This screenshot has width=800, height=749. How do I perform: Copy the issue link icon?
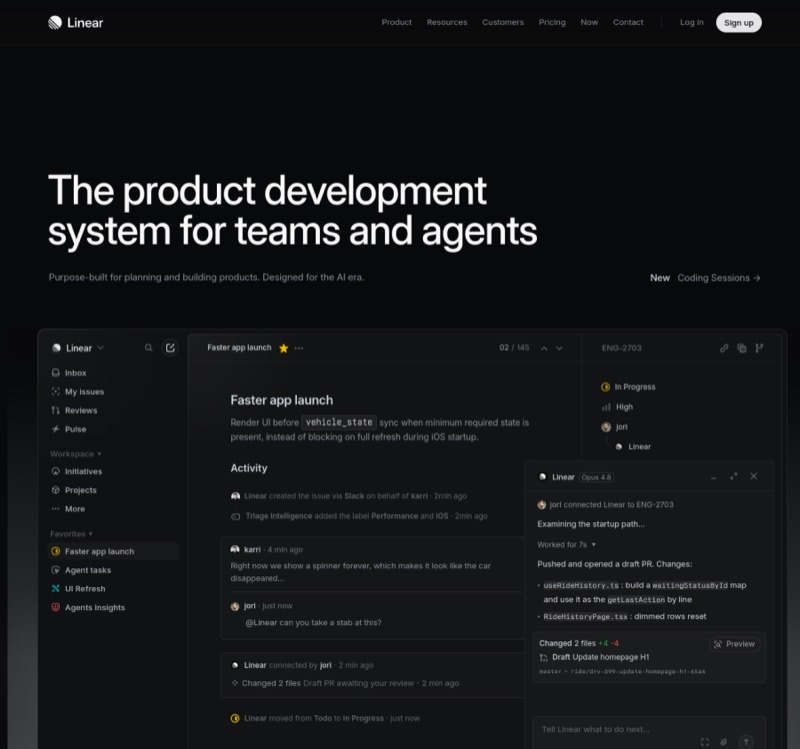[724, 348]
